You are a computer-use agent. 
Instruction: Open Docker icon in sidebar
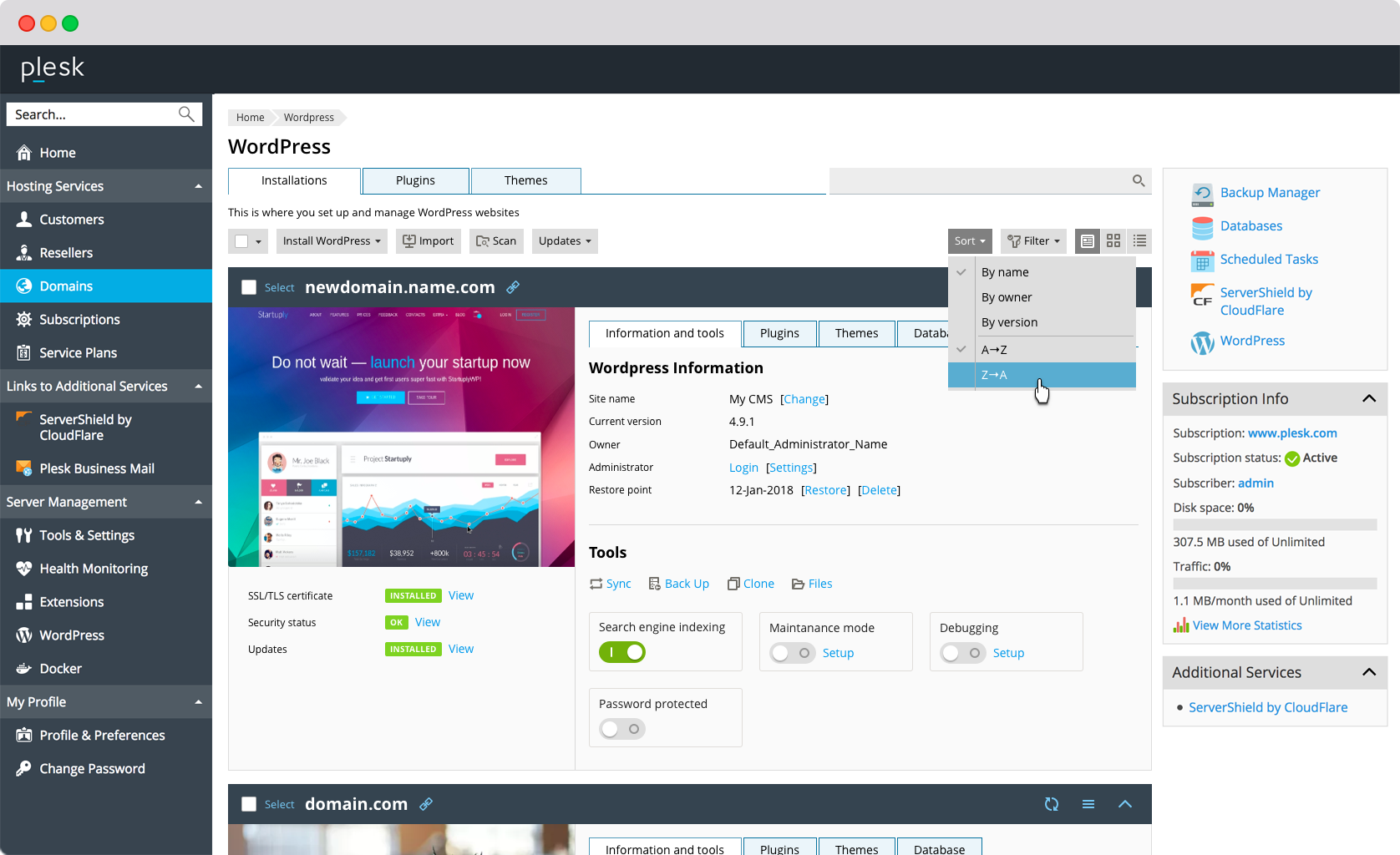coord(24,668)
